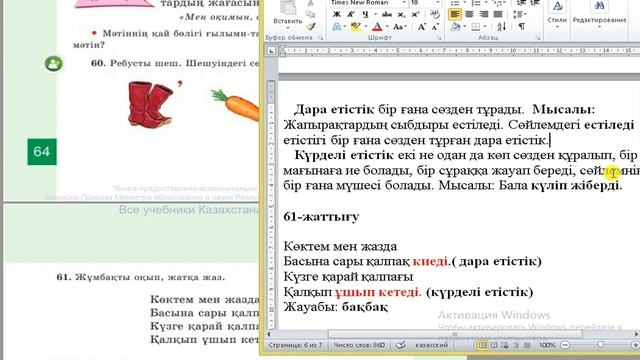Open the Редактирование editing menu
Image resolution: width=640 pixels, height=360 pixels.
[x=599, y=14]
